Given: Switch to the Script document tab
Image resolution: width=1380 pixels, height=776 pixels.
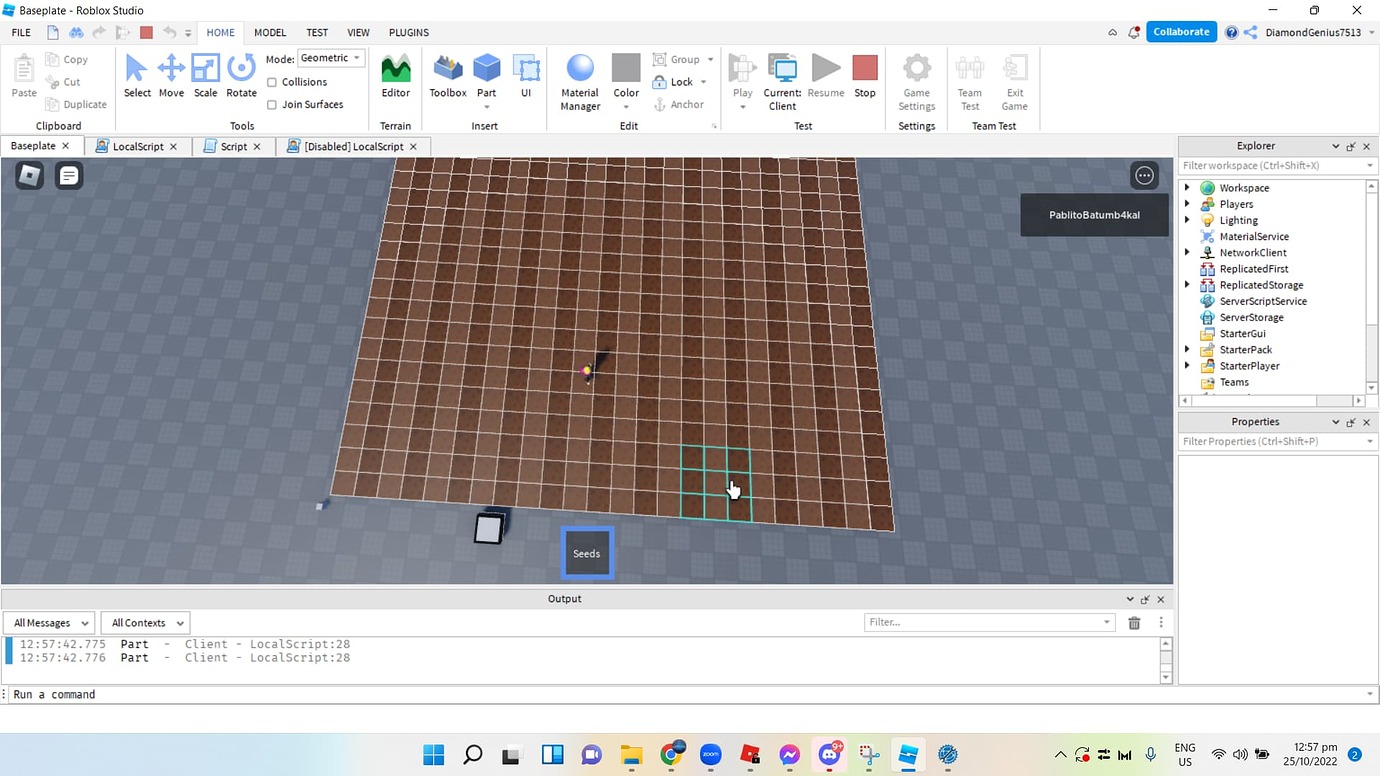Looking at the screenshot, I should pyautogui.click(x=234, y=146).
